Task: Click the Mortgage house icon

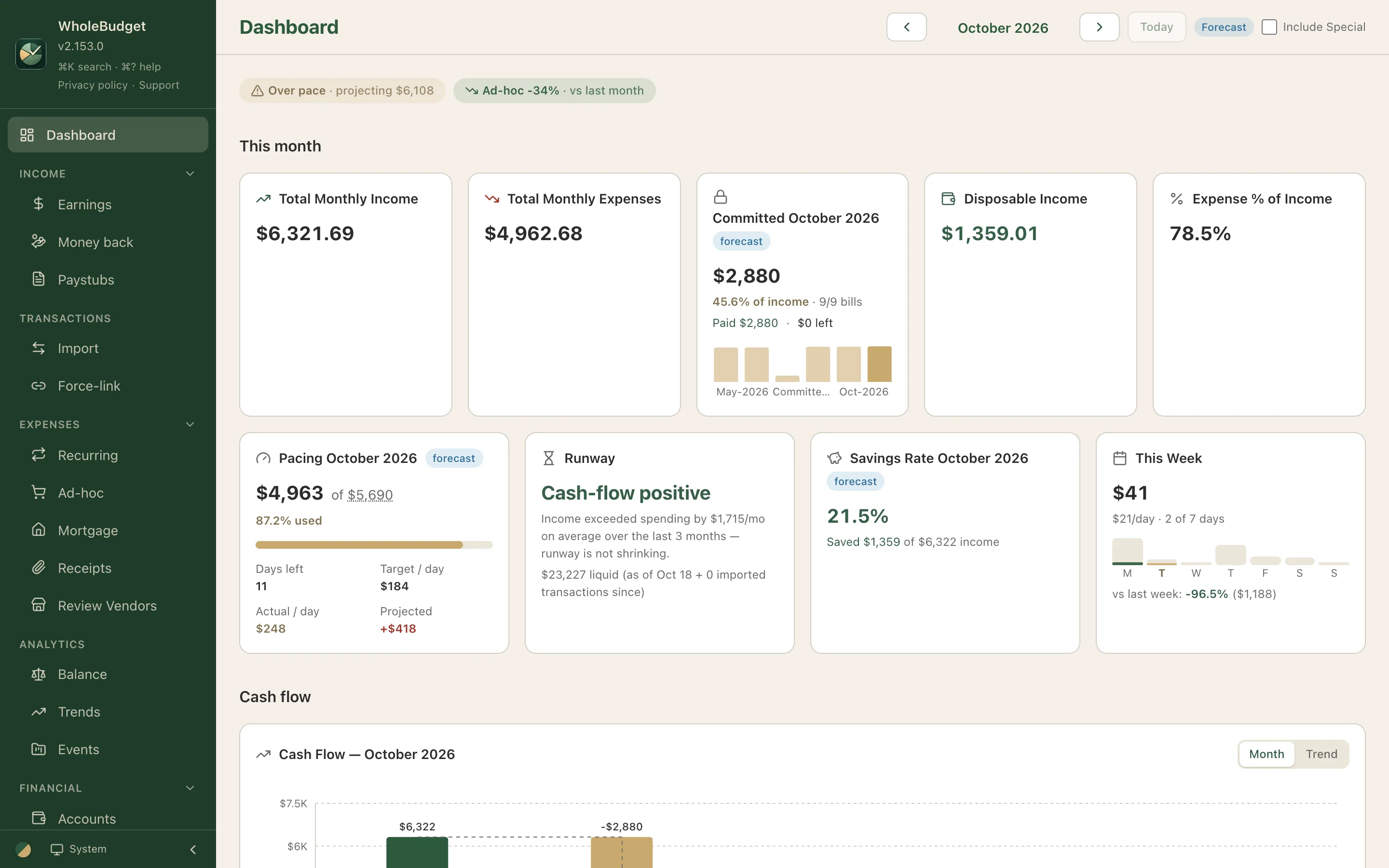Action: [39, 530]
